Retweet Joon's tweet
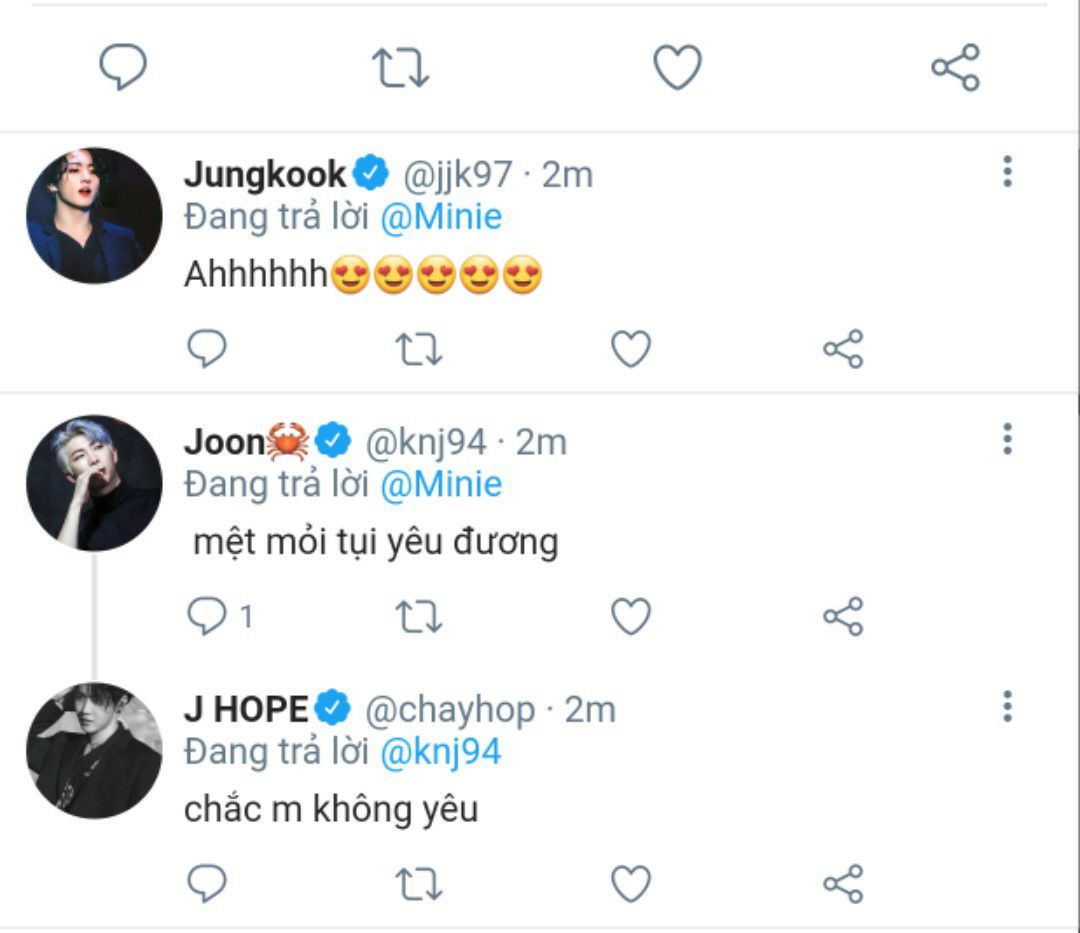 (419, 617)
